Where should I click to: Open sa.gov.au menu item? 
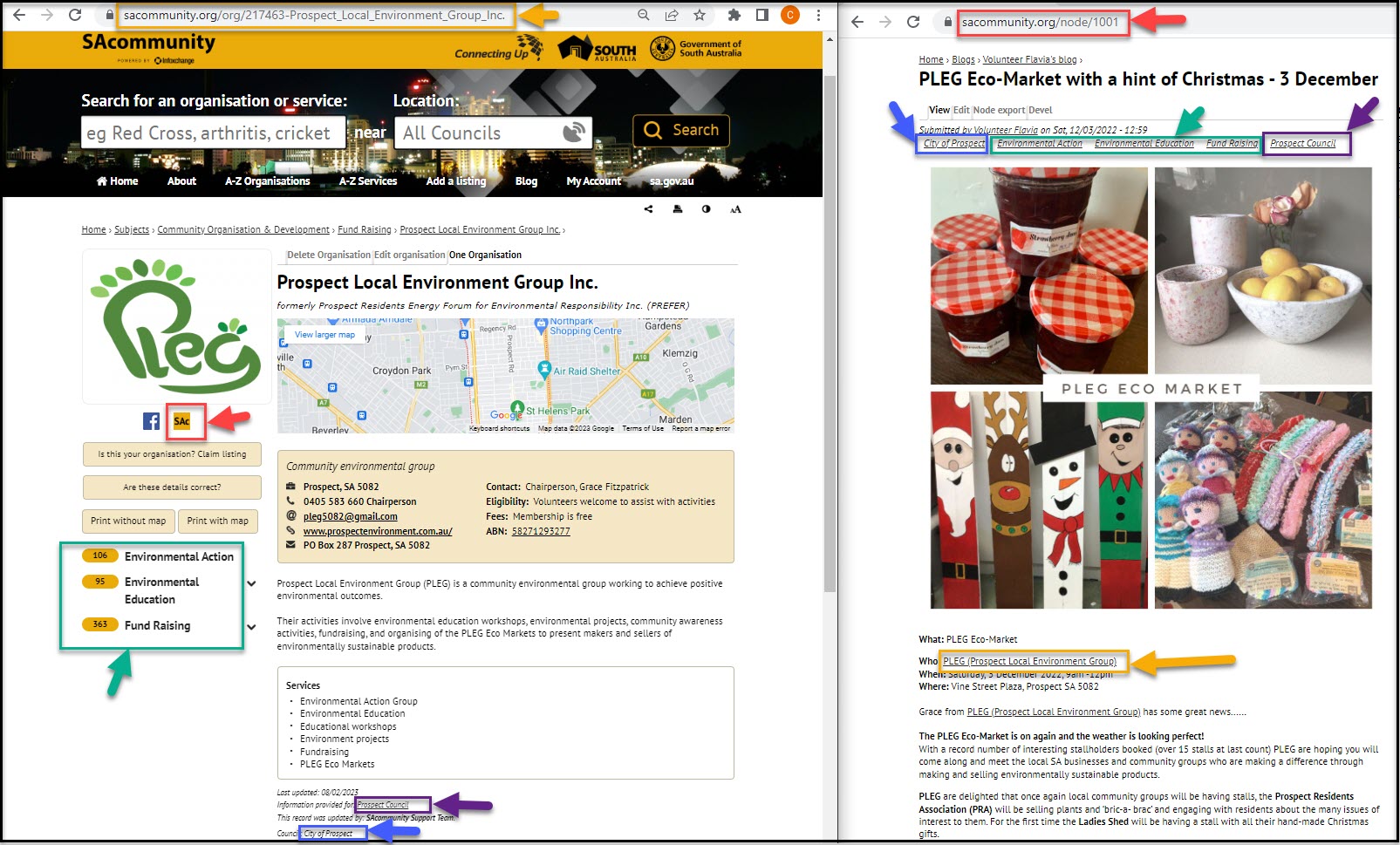click(x=672, y=181)
